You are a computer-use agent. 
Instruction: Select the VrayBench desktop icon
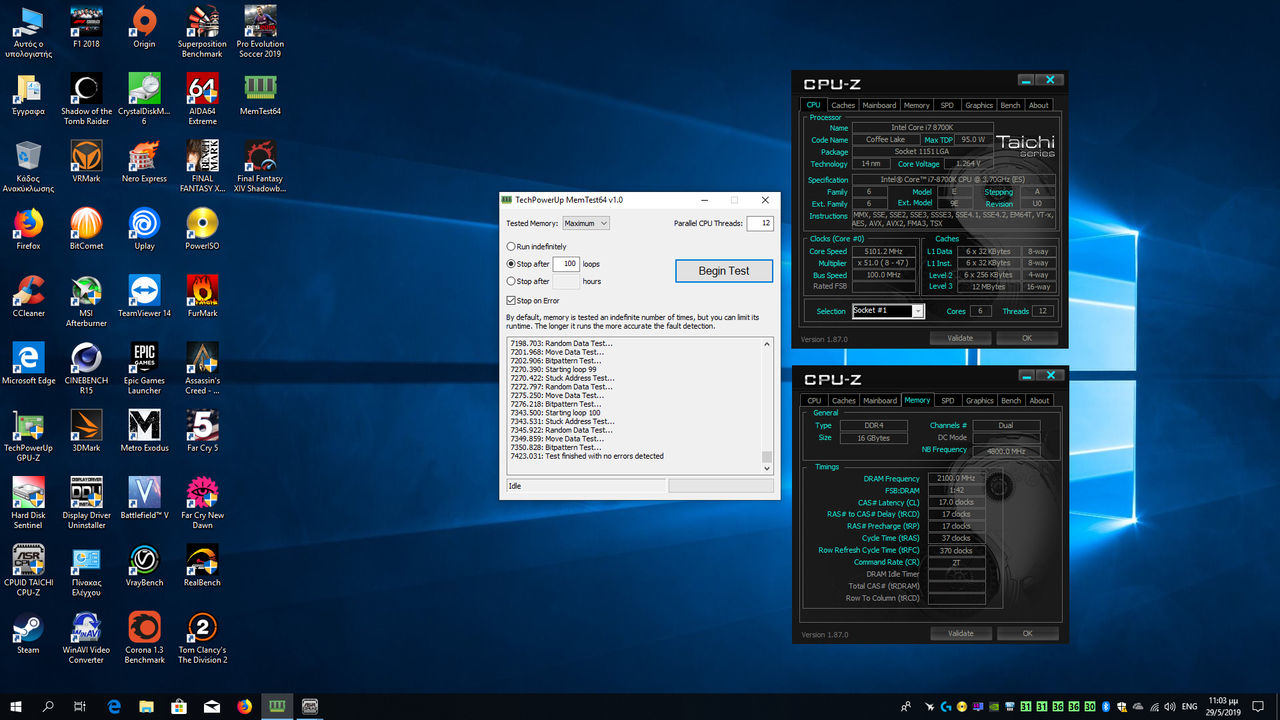click(x=144, y=565)
